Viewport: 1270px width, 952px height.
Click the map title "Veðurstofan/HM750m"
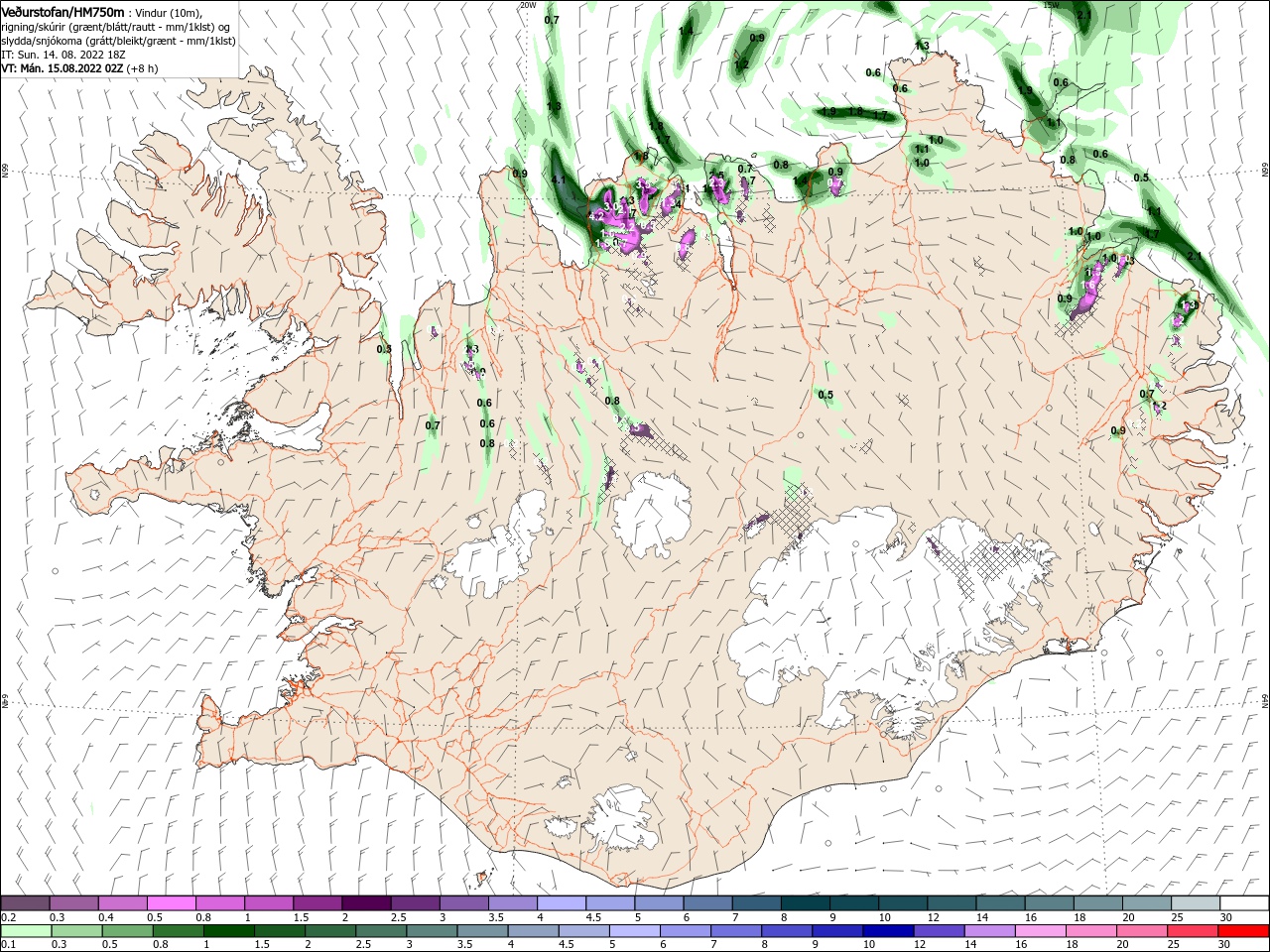[63, 11]
